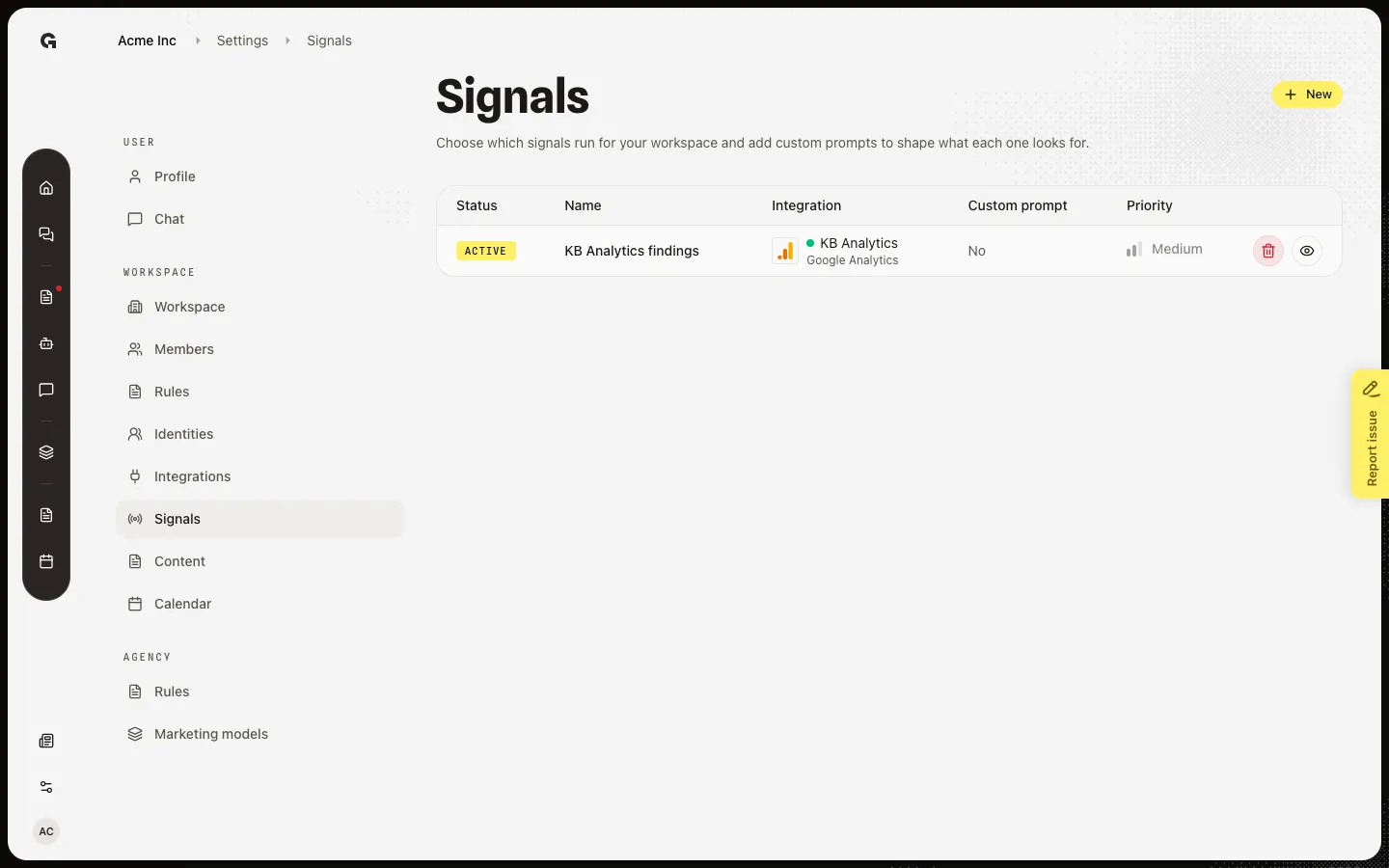Delete the KB Analytics findings signal
The image size is (1389, 868).
pyautogui.click(x=1268, y=251)
